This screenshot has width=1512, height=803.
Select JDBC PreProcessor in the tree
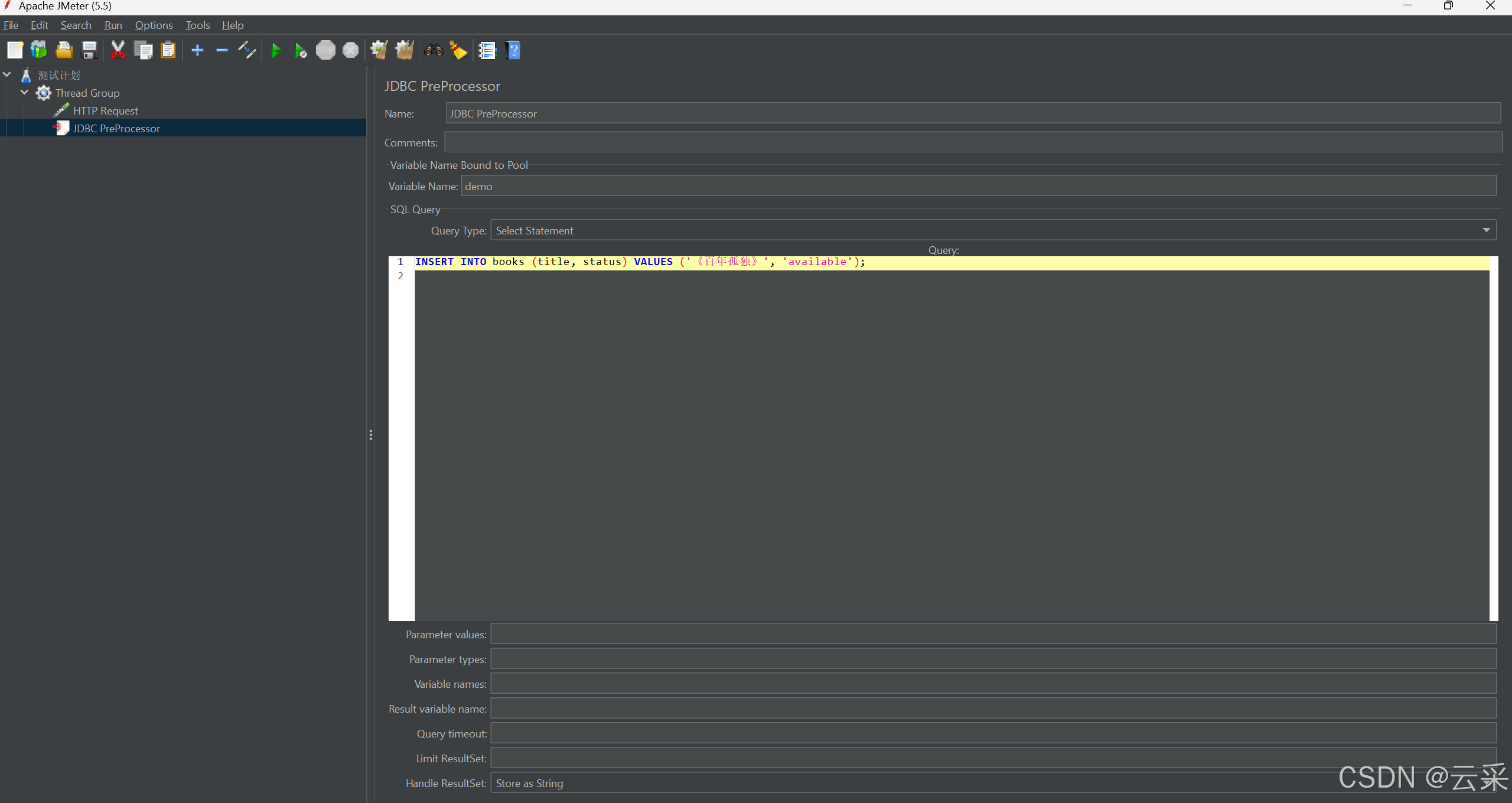tap(116, 128)
